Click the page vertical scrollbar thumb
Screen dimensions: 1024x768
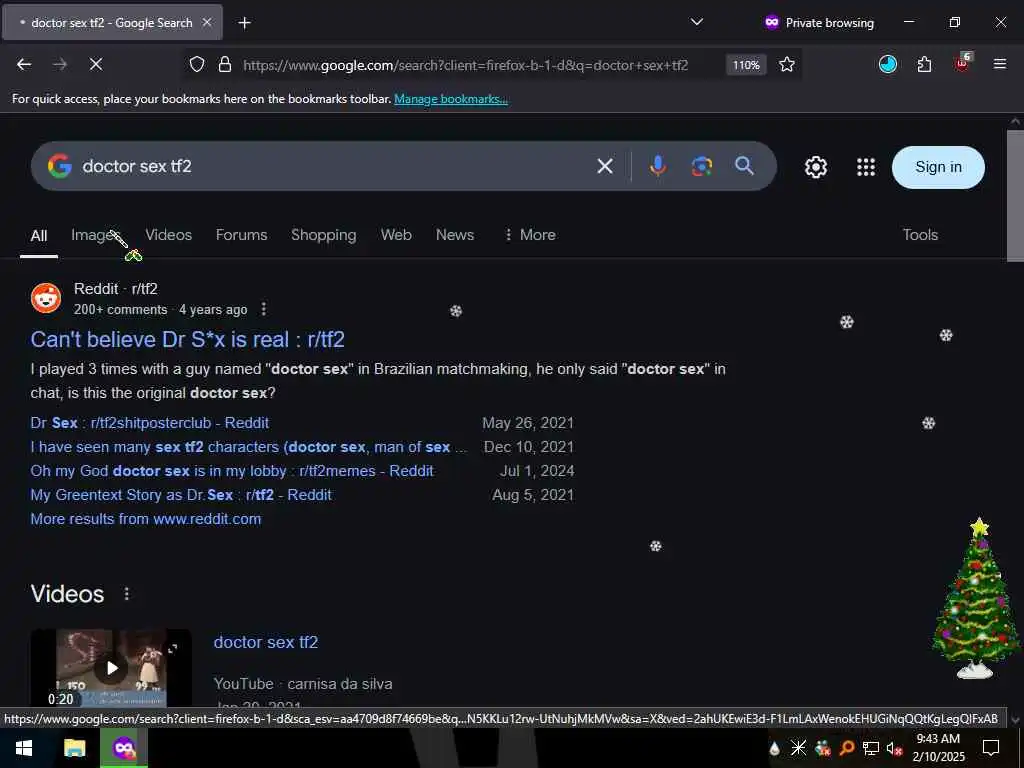tap(1015, 196)
